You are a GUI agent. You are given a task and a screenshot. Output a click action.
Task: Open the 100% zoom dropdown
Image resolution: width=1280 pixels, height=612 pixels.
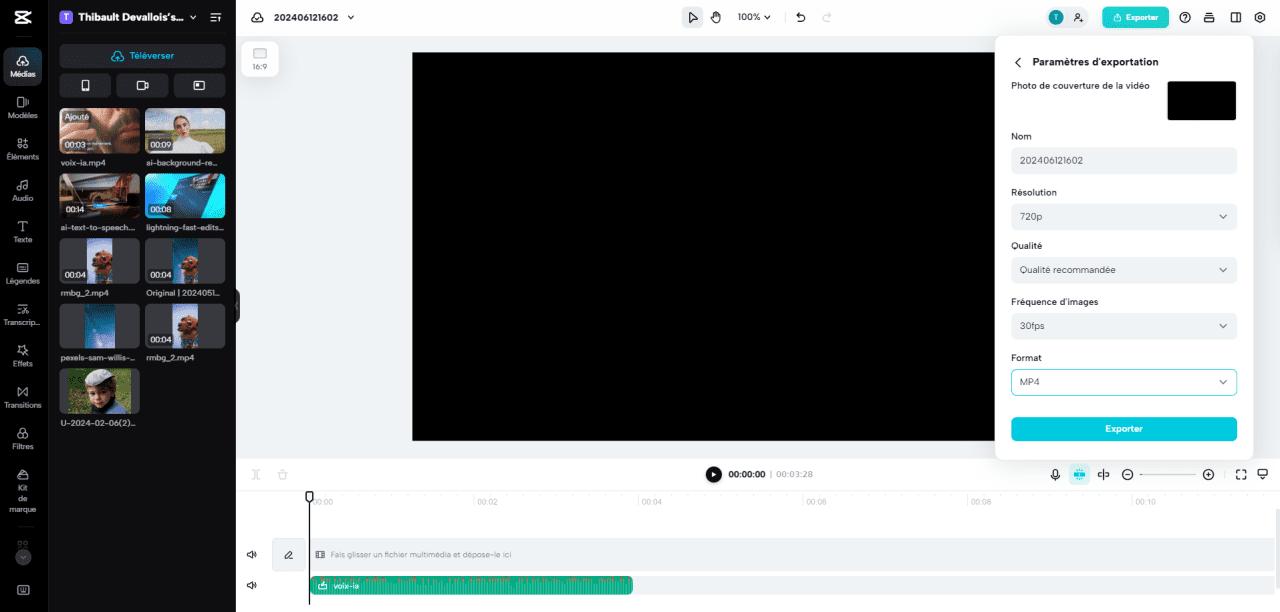point(754,17)
